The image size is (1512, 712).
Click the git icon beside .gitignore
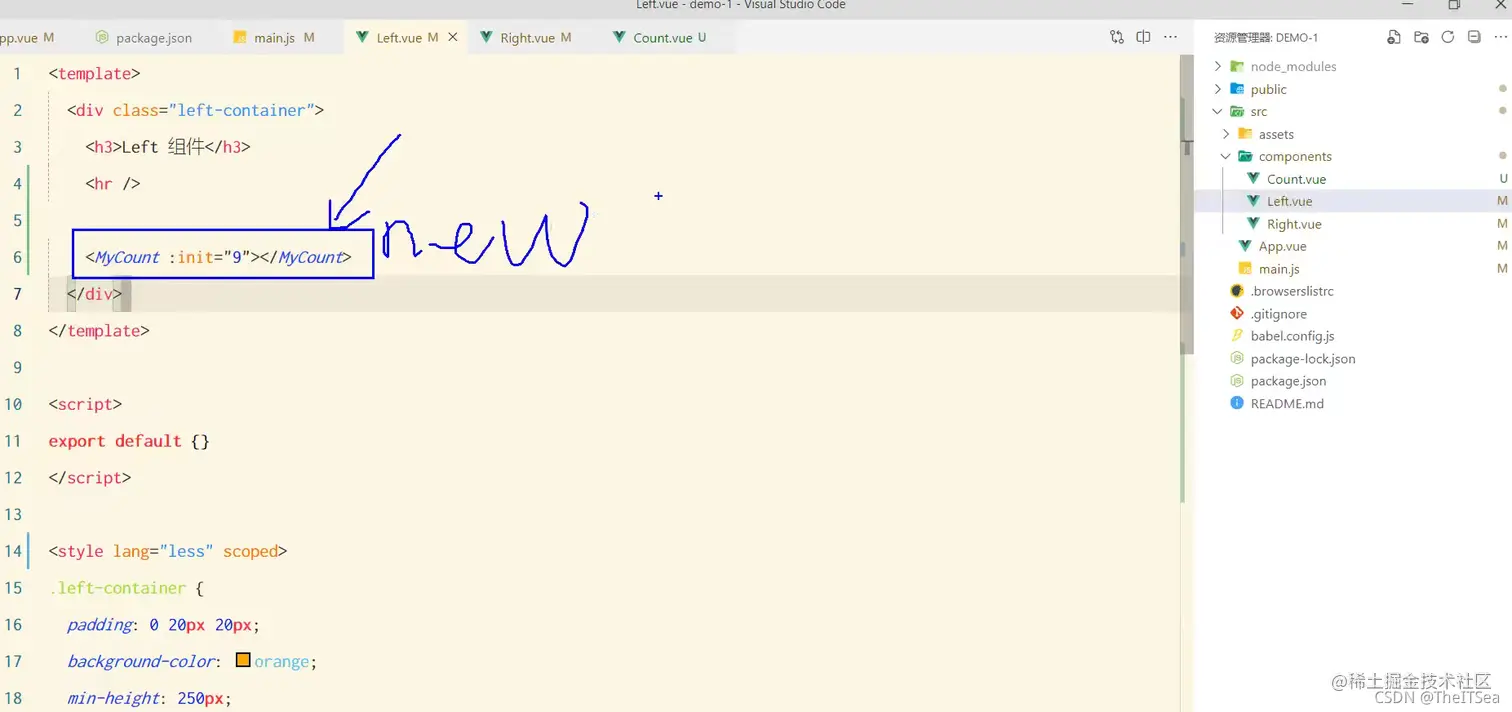pyautogui.click(x=1237, y=313)
